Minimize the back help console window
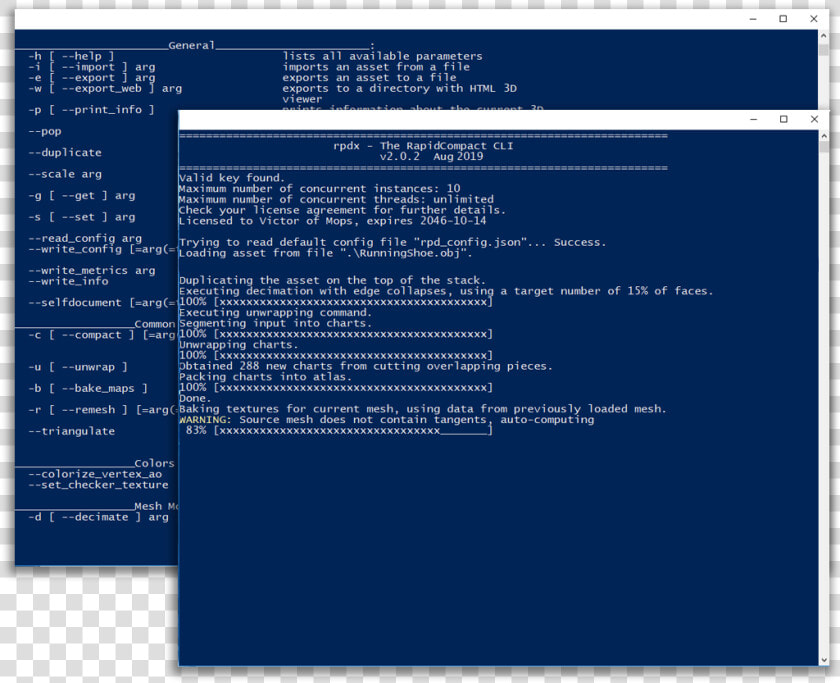This screenshot has width=840, height=683. point(753,19)
